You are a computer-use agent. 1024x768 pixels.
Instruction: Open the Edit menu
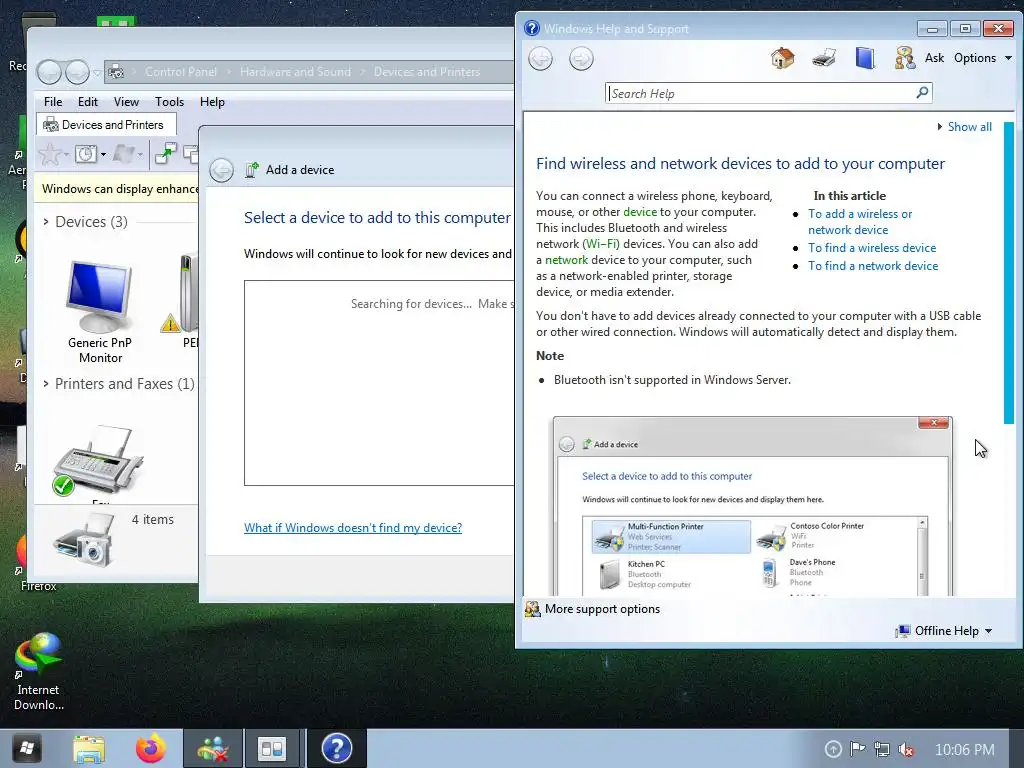tap(88, 102)
